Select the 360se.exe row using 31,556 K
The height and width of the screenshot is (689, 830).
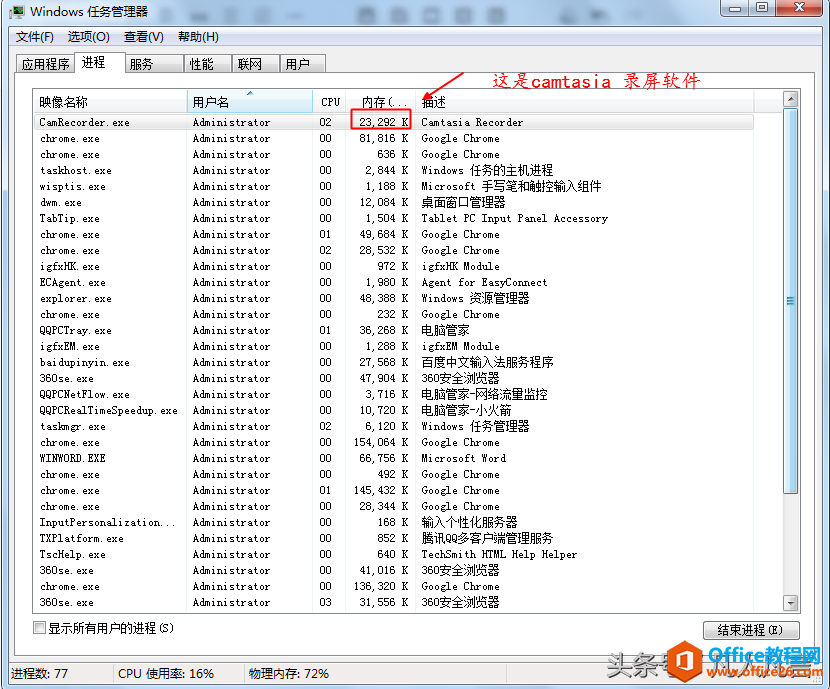(394, 602)
